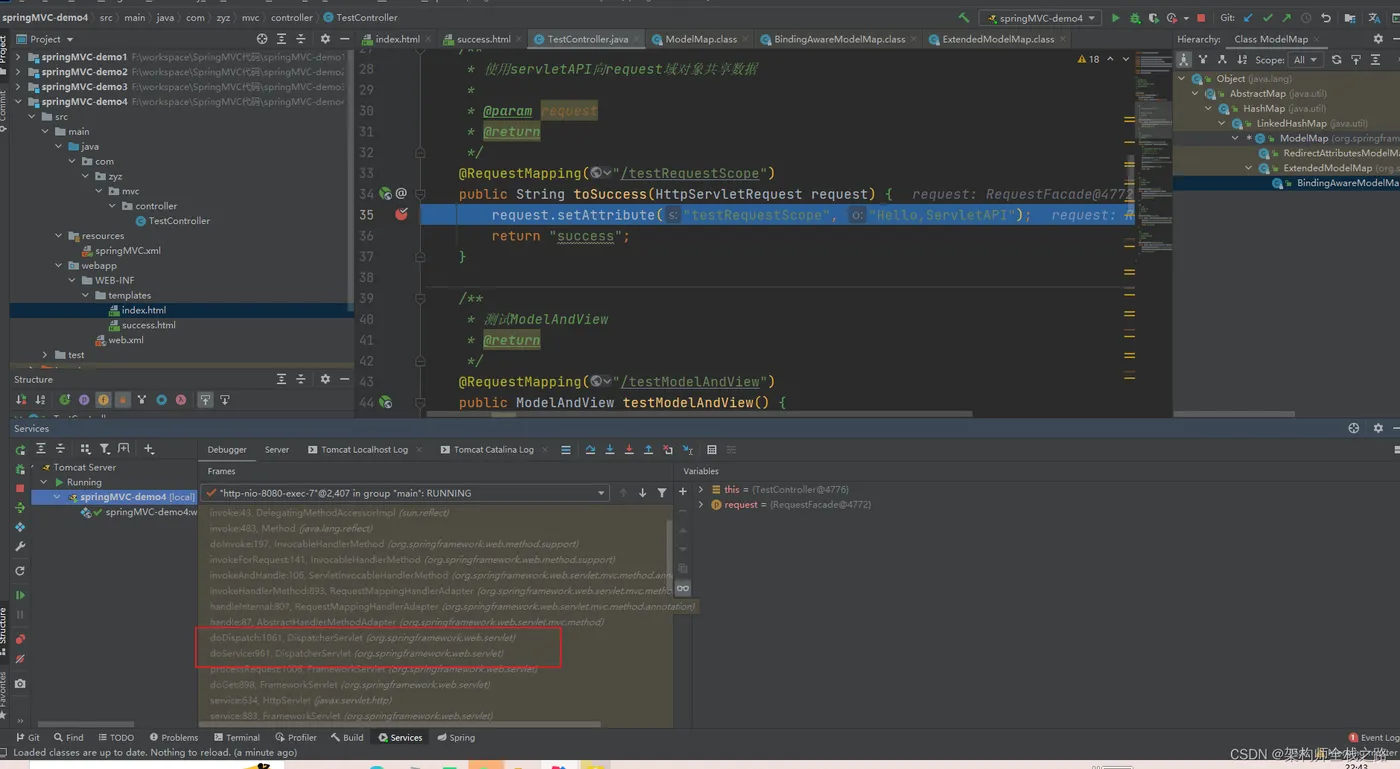Open the thread selector dropdown in Frames

pos(405,493)
